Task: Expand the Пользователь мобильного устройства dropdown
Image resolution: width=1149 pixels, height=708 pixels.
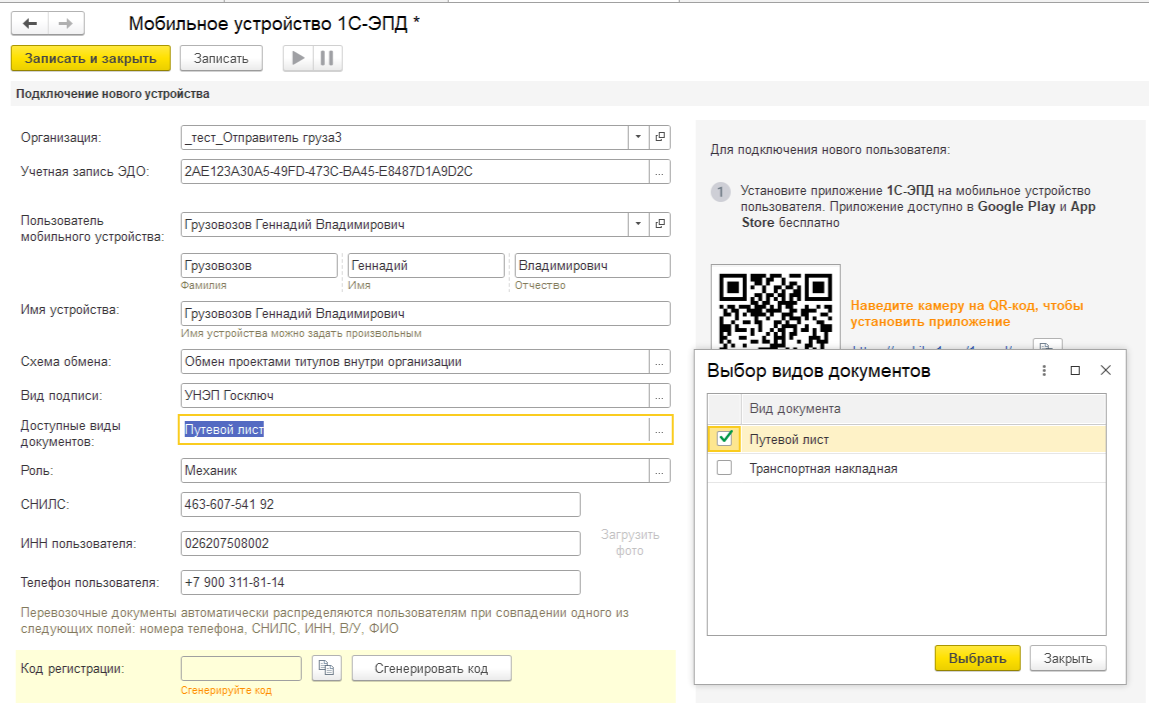Action: (x=639, y=225)
